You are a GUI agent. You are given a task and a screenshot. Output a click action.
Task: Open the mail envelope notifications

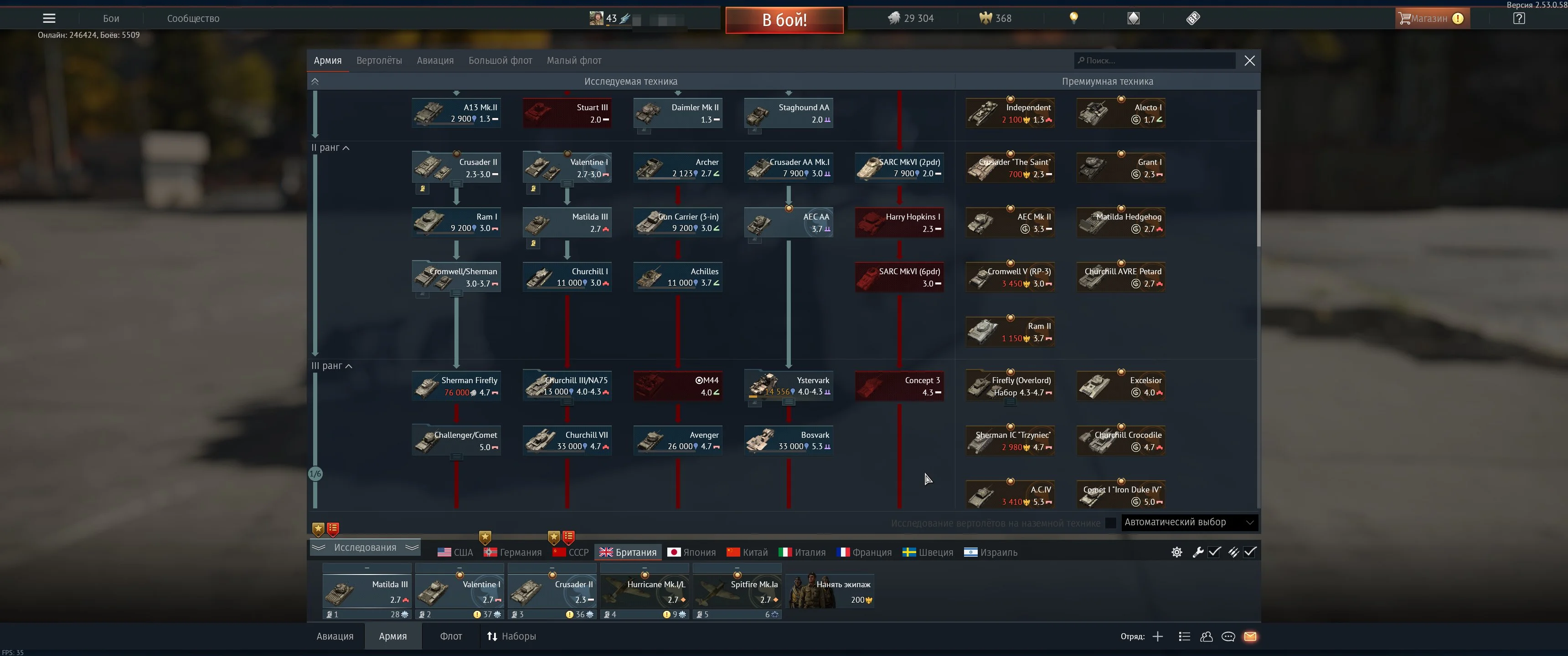pos(1250,636)
